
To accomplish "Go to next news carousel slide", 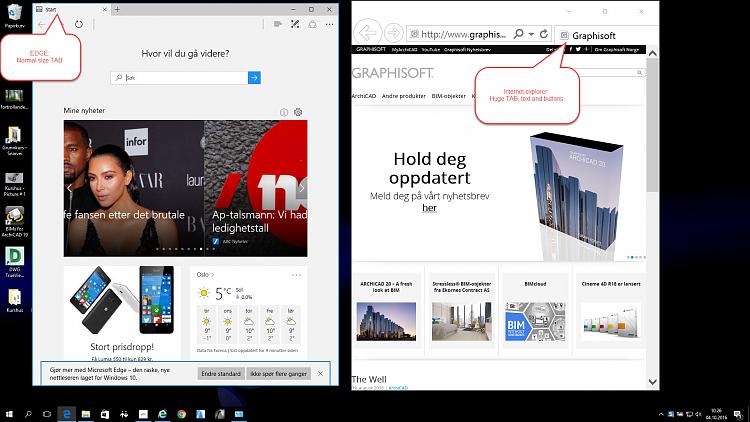I will 302,188.
